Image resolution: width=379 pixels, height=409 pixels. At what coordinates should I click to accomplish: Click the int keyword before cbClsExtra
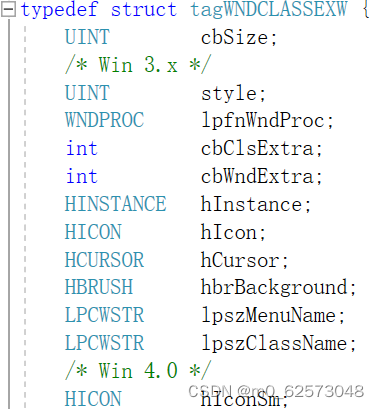coord(82,148)
